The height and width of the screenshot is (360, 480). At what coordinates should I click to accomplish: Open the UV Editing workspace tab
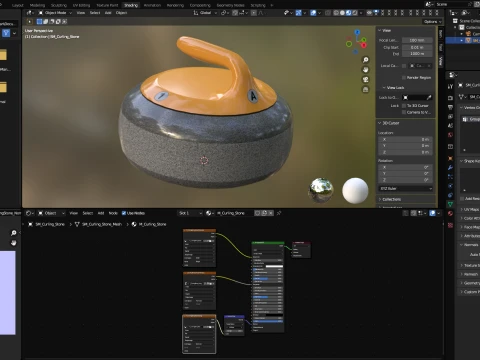[81, 5]
